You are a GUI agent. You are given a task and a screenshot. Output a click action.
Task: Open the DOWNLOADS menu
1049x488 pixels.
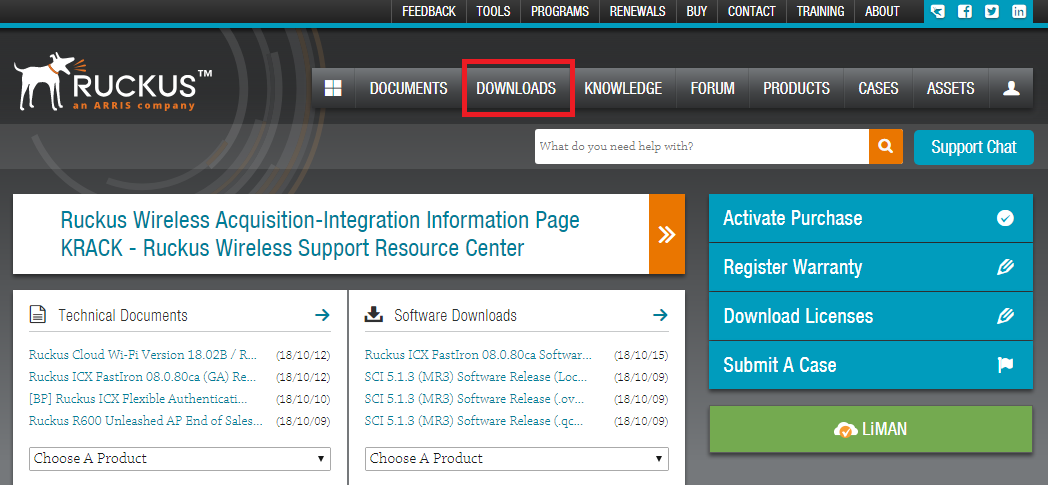pos(516,88)
